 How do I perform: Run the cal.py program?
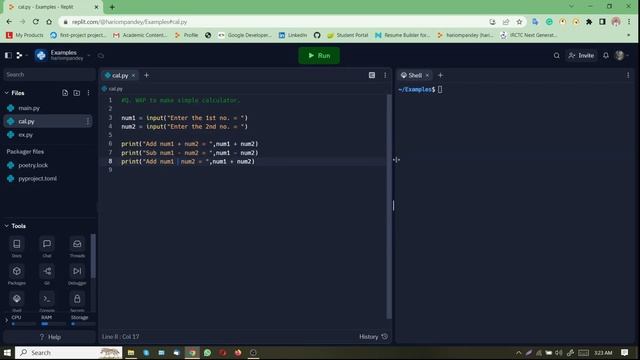tap(319, 56)
